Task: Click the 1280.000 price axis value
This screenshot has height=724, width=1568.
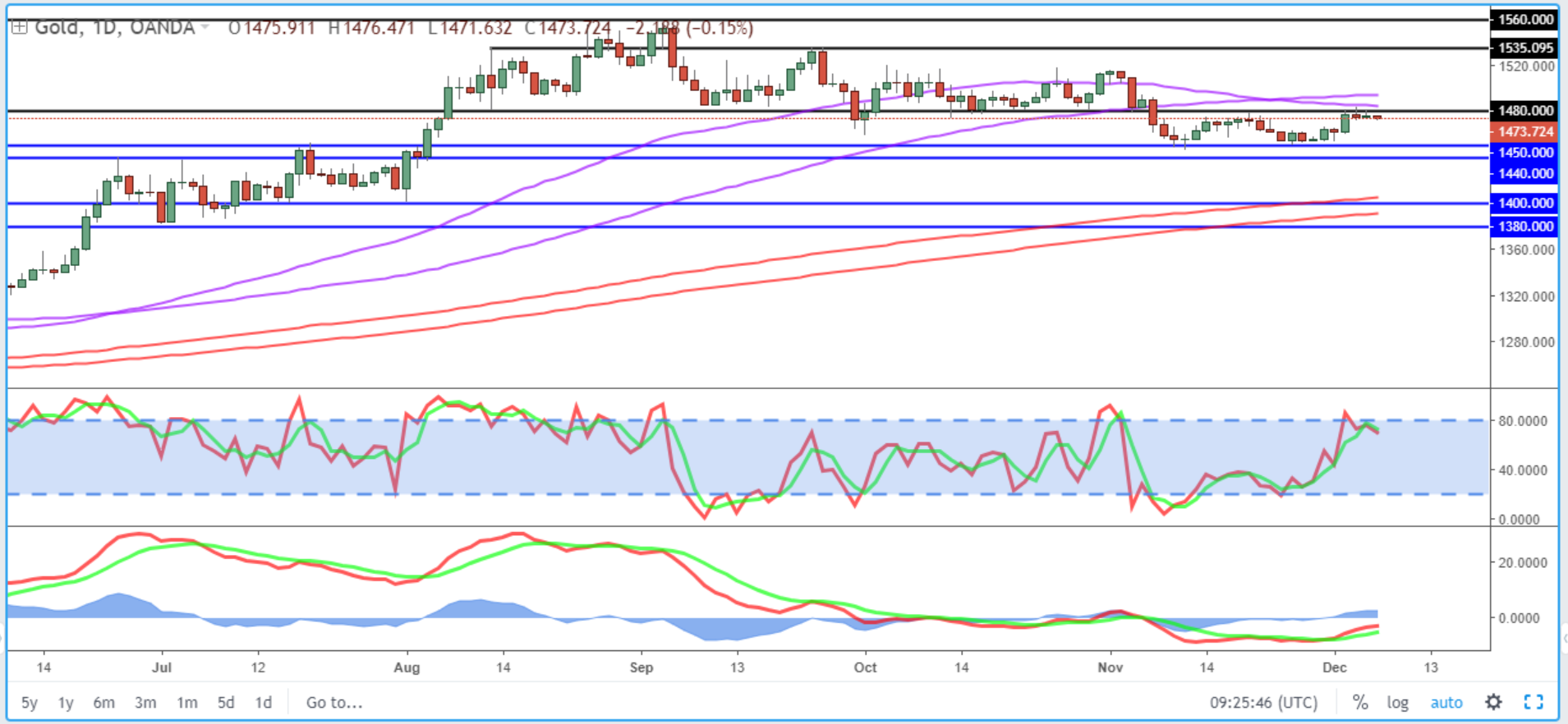Action: (1526, 342)
